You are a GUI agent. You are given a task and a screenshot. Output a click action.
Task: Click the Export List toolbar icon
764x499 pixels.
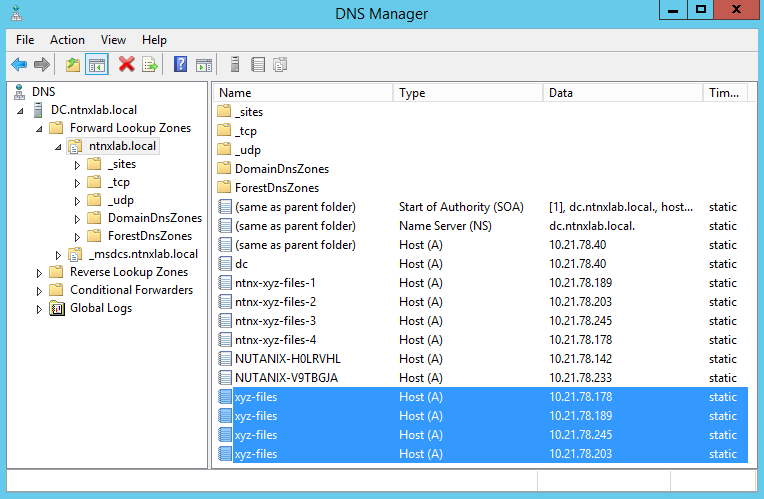click(x=150, y=64)
